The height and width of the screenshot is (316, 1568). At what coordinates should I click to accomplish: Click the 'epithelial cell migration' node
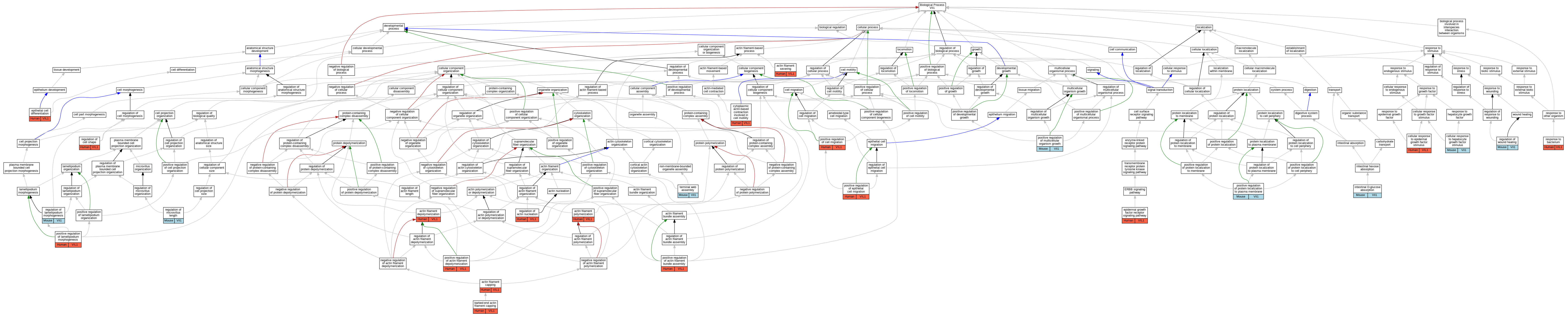point(877,143)
